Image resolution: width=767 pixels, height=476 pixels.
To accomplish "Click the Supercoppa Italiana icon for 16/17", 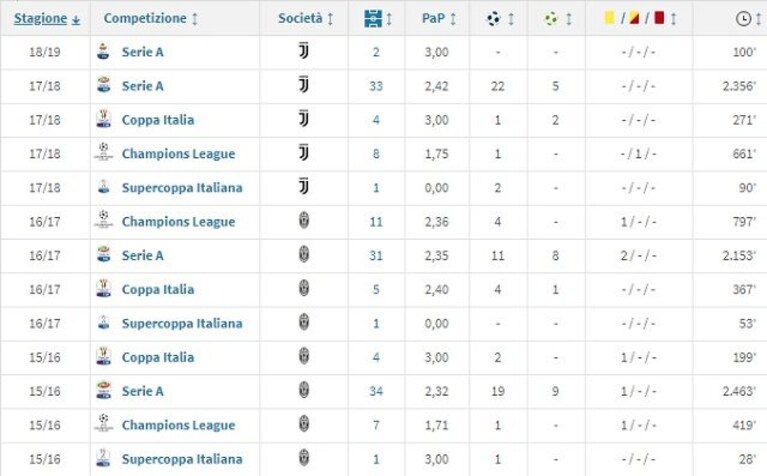I will click(x=103, y=322).
